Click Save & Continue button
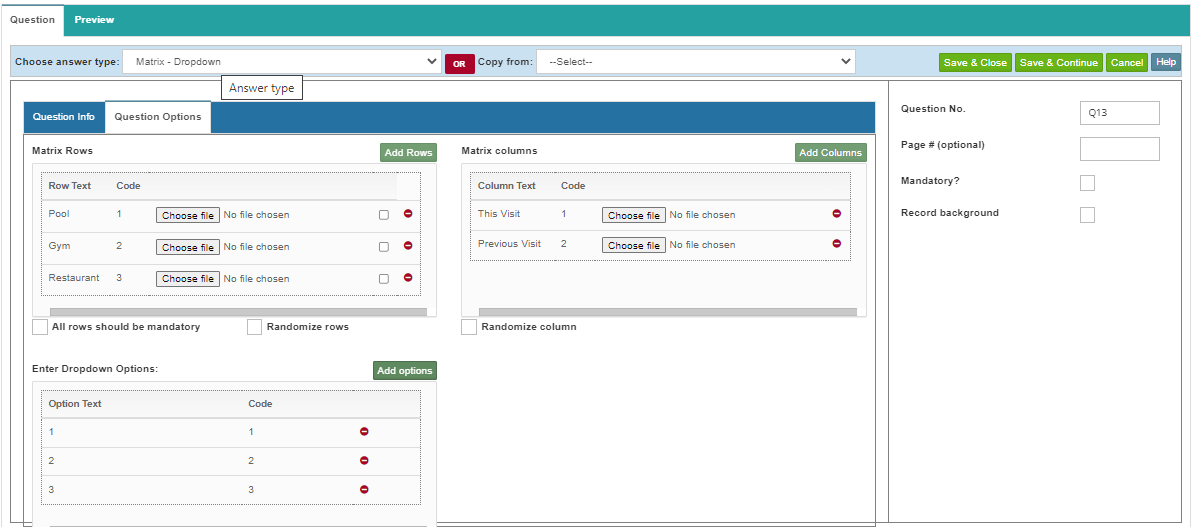 (x=1059, y=63)
